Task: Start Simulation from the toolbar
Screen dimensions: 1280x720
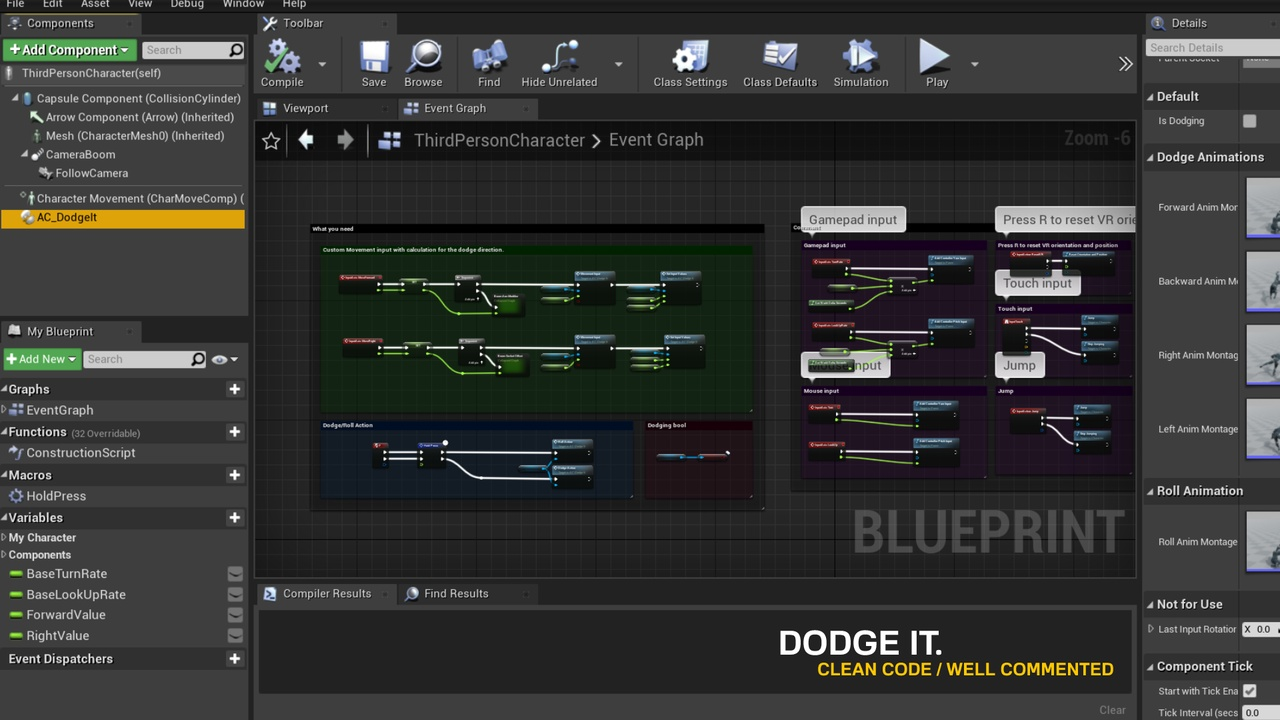Action: (861, 64)
